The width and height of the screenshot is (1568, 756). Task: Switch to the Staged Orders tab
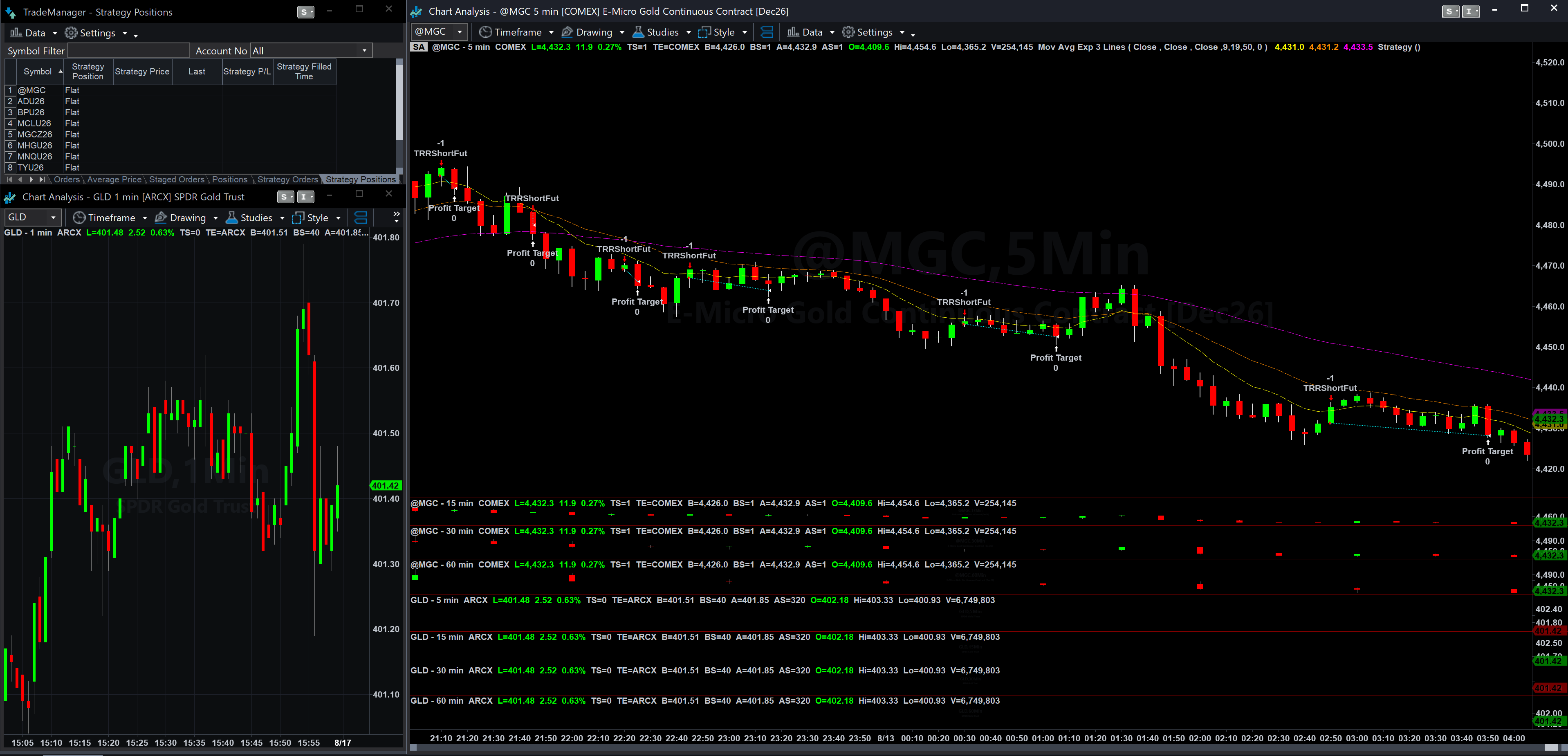click(177, 179)
